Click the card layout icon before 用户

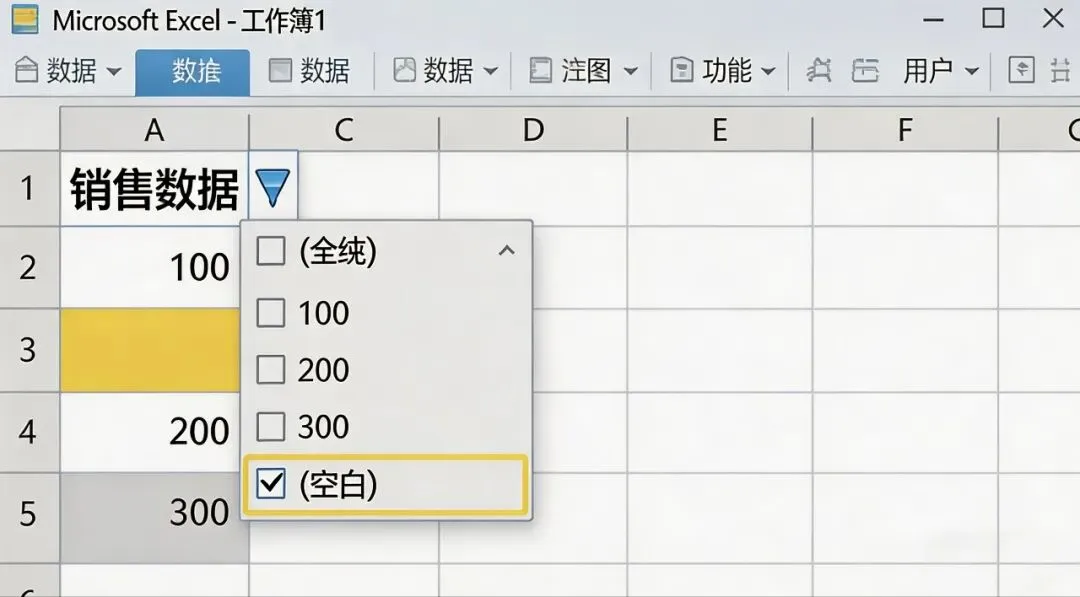(865, 70)
